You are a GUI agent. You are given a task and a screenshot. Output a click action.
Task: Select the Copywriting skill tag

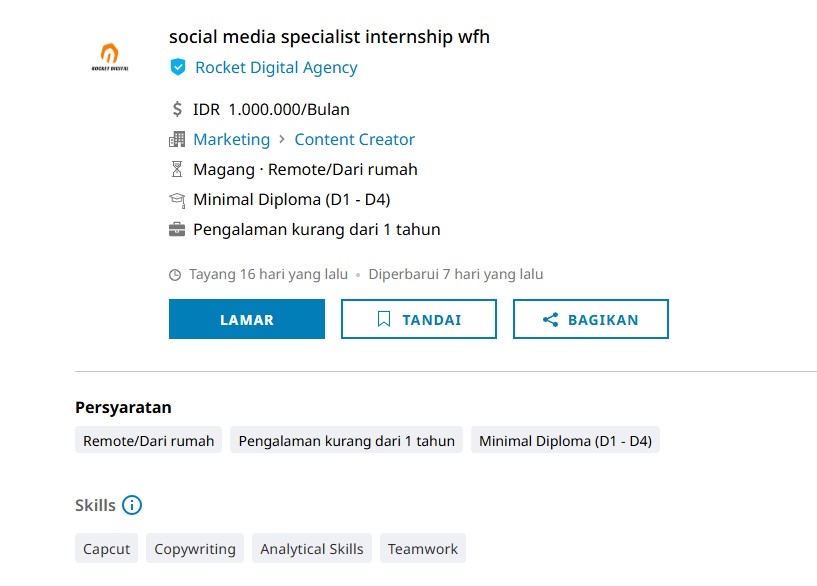pos(195,548)
